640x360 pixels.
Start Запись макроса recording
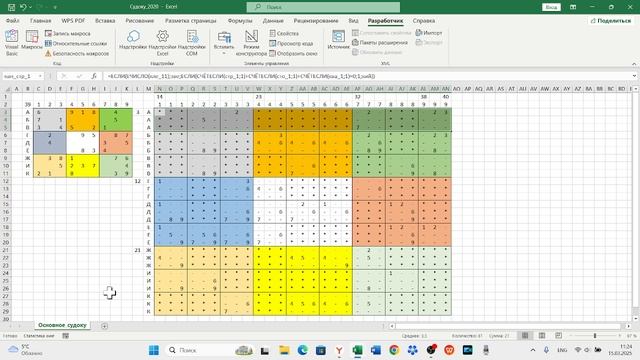(x=67, y=33)
